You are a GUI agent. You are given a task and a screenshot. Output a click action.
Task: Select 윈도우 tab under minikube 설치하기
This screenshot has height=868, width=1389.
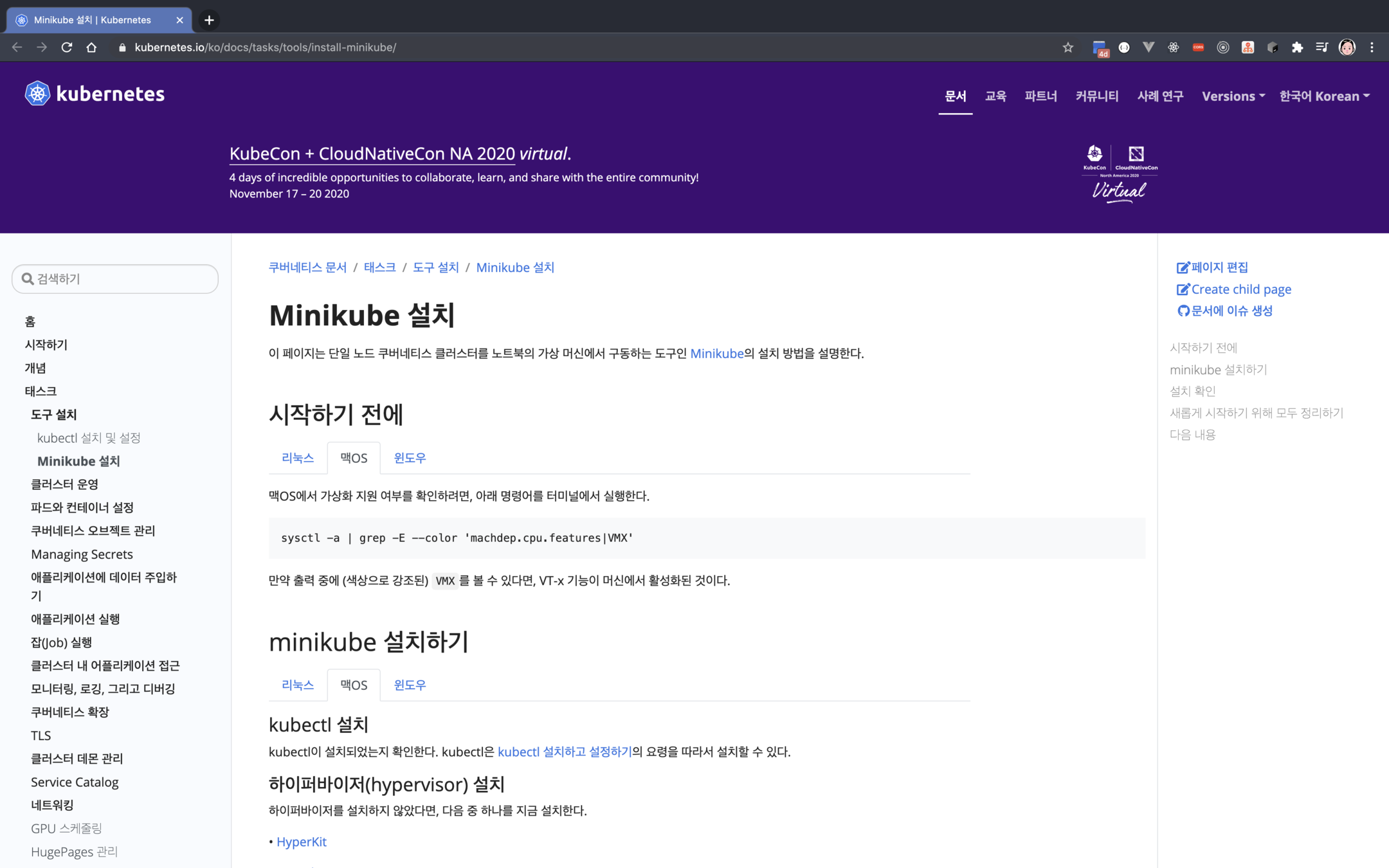410,685
